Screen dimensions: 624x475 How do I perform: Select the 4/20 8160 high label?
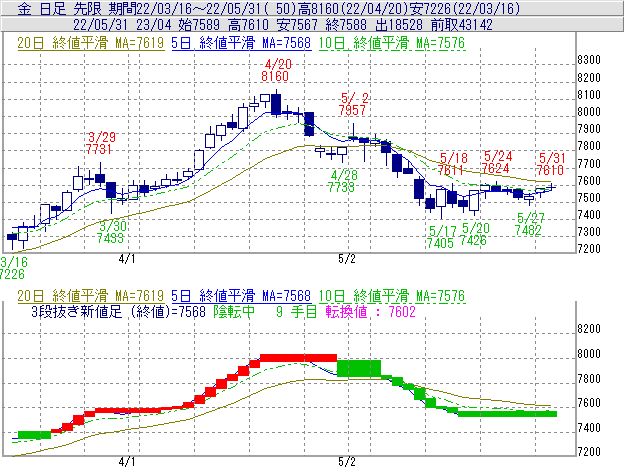[x=277, y=70]
